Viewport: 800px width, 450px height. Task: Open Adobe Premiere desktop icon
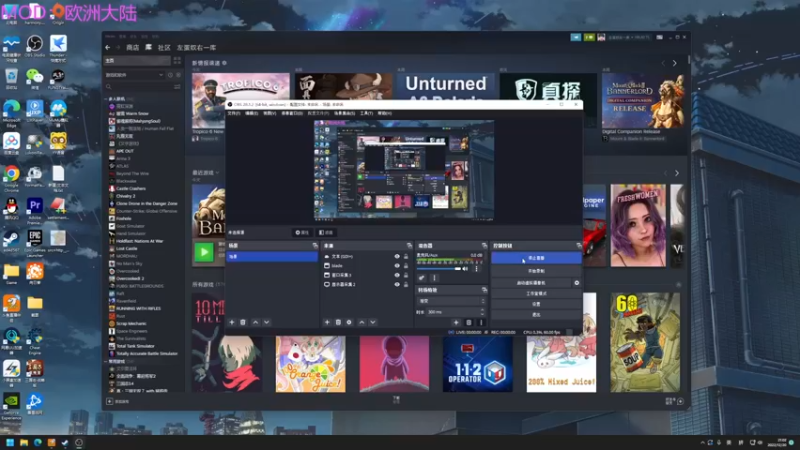point(35,209)
